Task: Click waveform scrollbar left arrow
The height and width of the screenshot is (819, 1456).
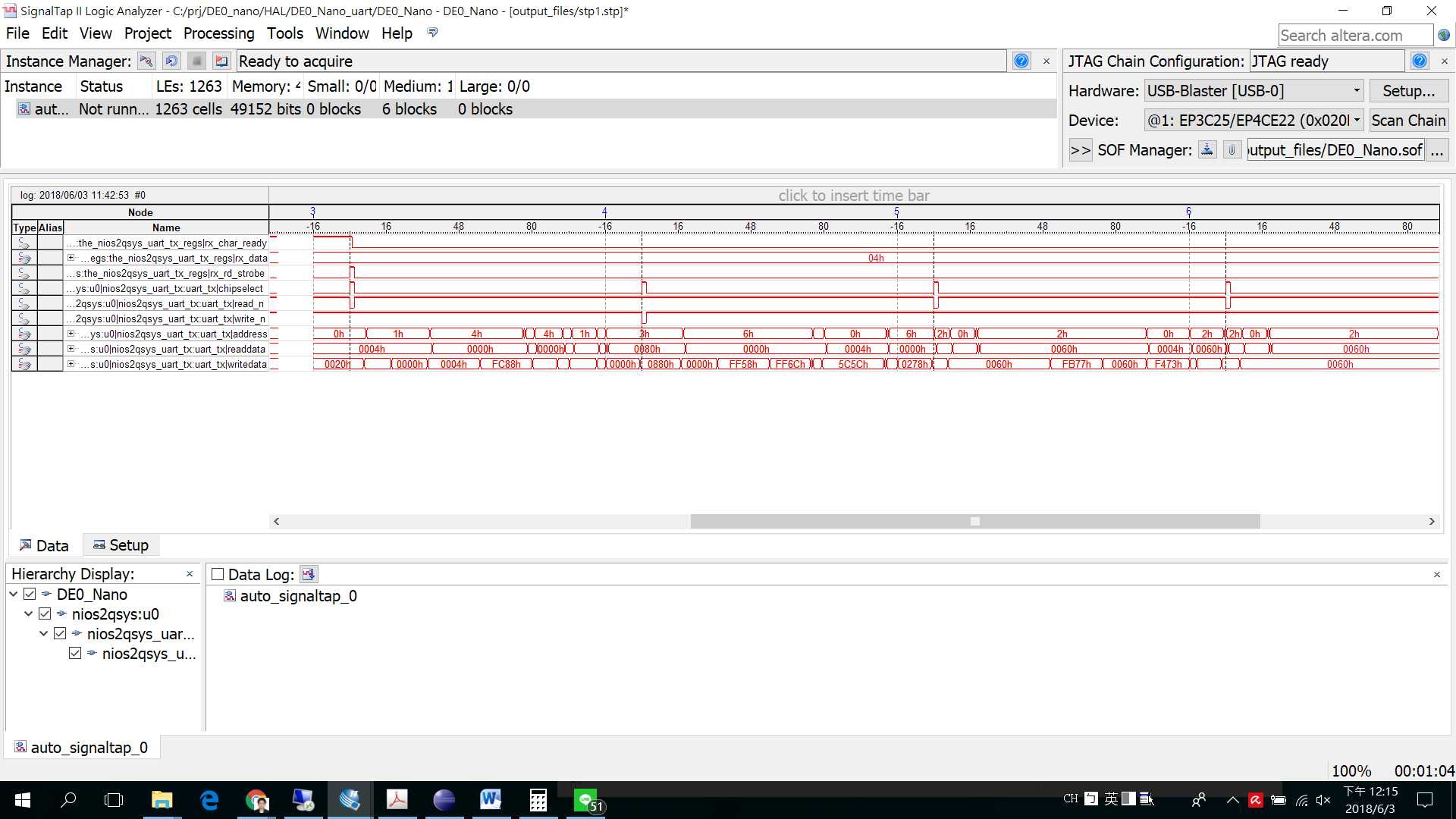Action: tap(276, 521)
